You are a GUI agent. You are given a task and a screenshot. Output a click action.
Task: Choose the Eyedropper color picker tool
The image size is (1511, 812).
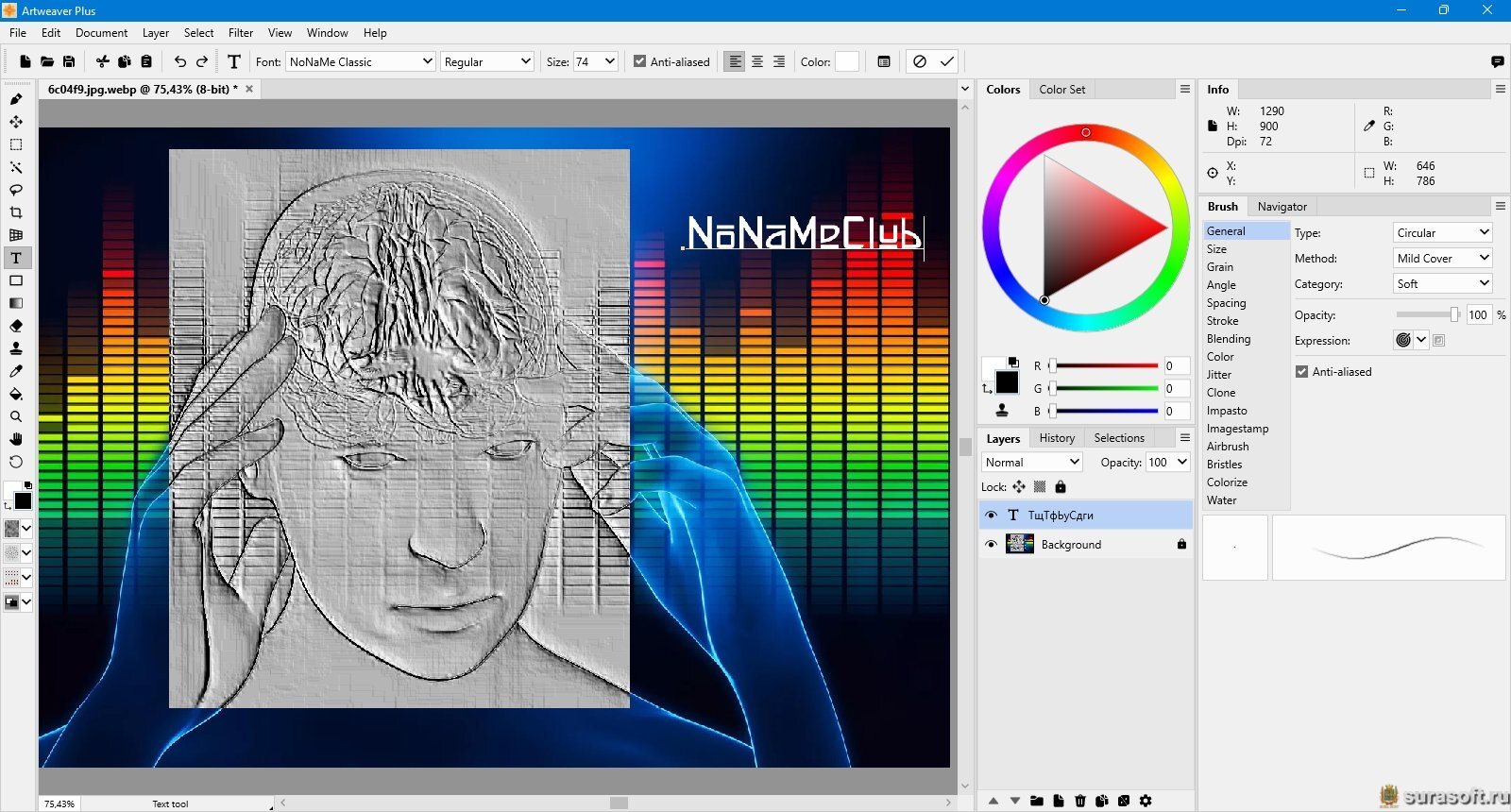[16, 371]
